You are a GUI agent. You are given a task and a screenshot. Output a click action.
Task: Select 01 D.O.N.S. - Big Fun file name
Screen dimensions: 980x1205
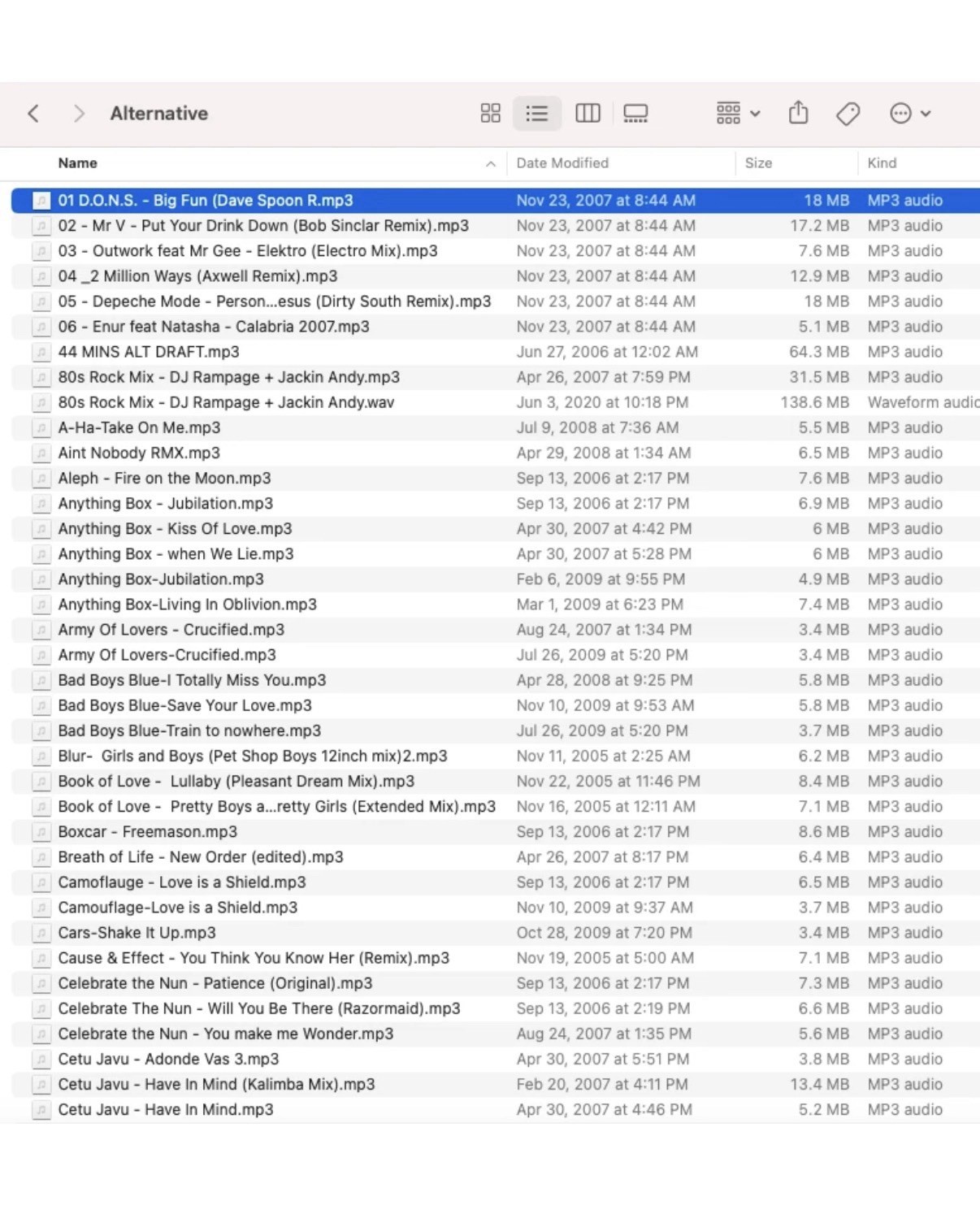tap(206, 201)
